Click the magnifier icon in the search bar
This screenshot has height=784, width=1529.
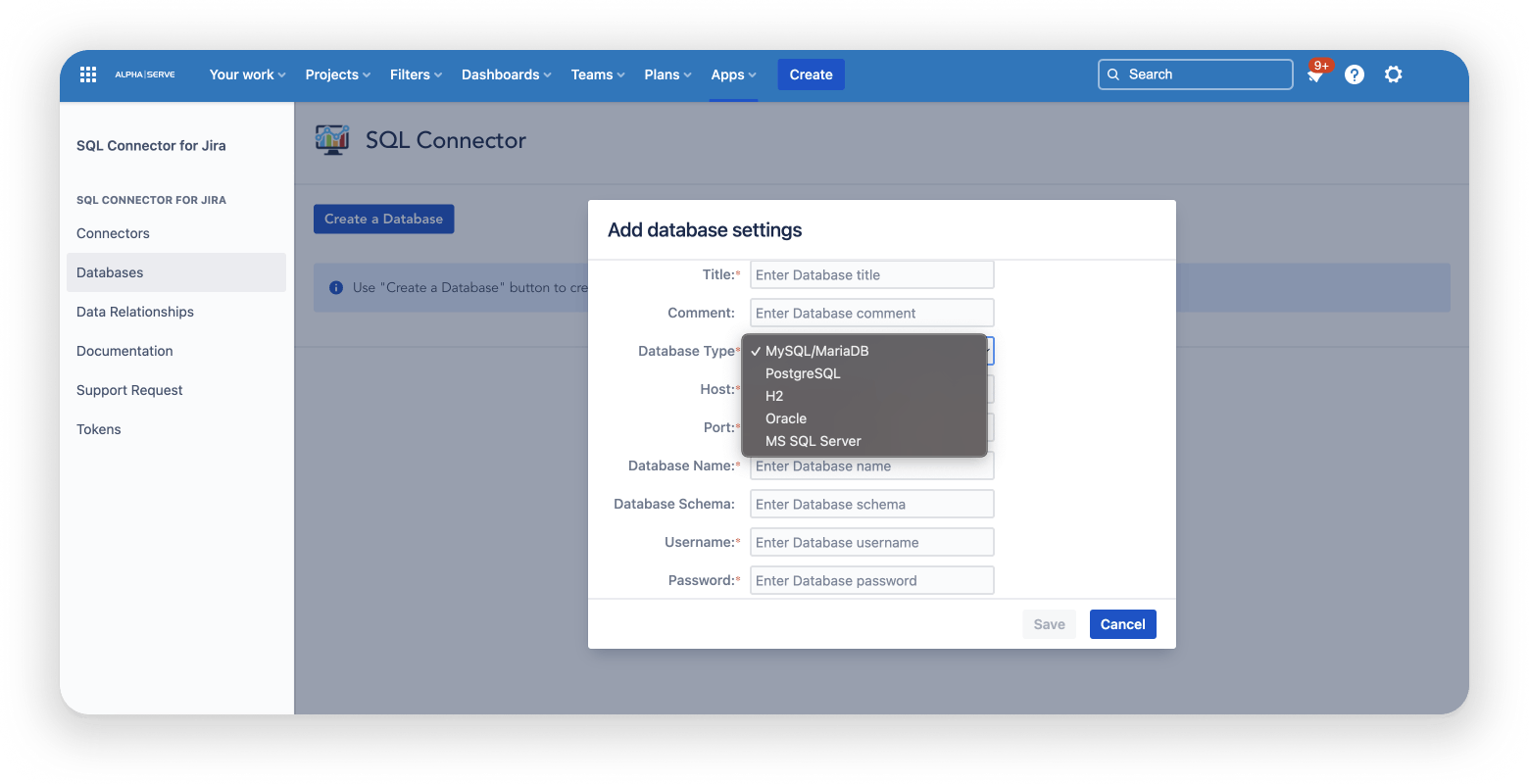point(1112,73)
